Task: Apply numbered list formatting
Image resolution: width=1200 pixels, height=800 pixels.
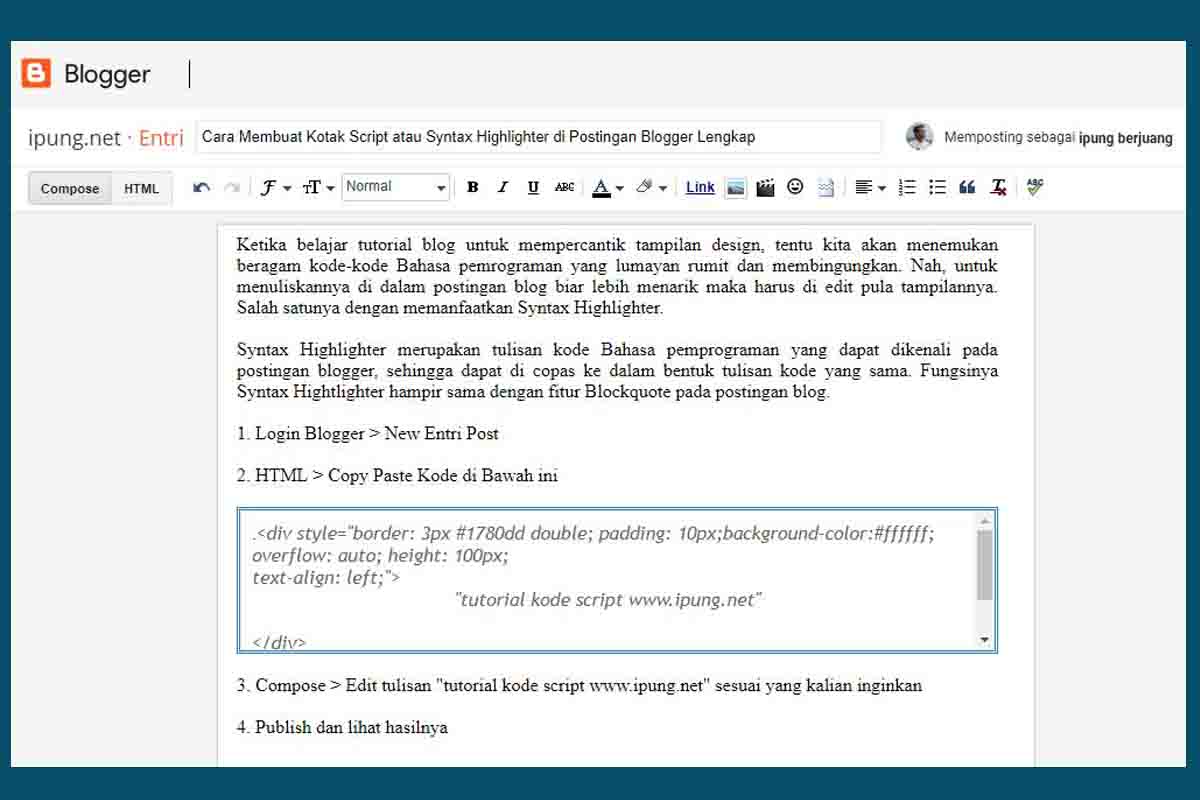Action: 907,187
